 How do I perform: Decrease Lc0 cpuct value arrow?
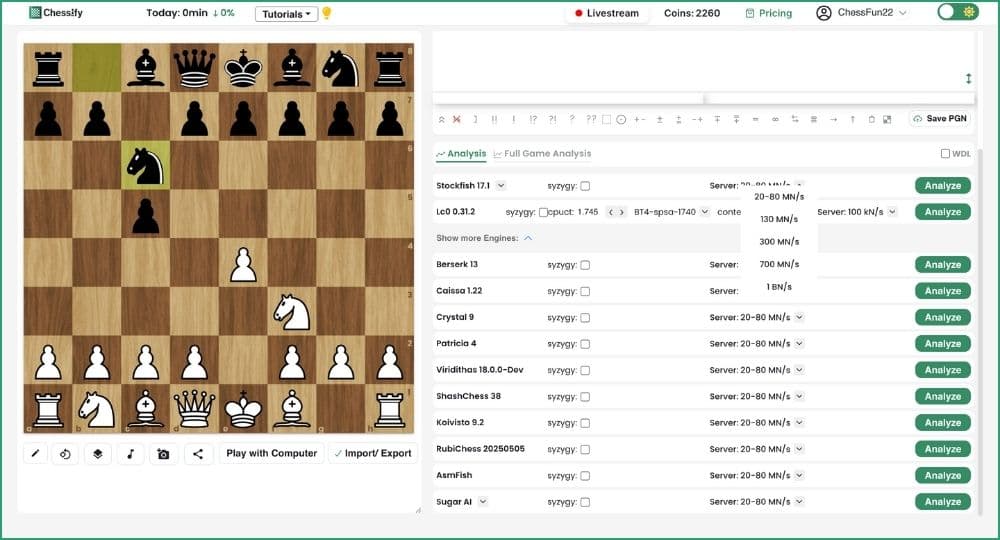610,212
